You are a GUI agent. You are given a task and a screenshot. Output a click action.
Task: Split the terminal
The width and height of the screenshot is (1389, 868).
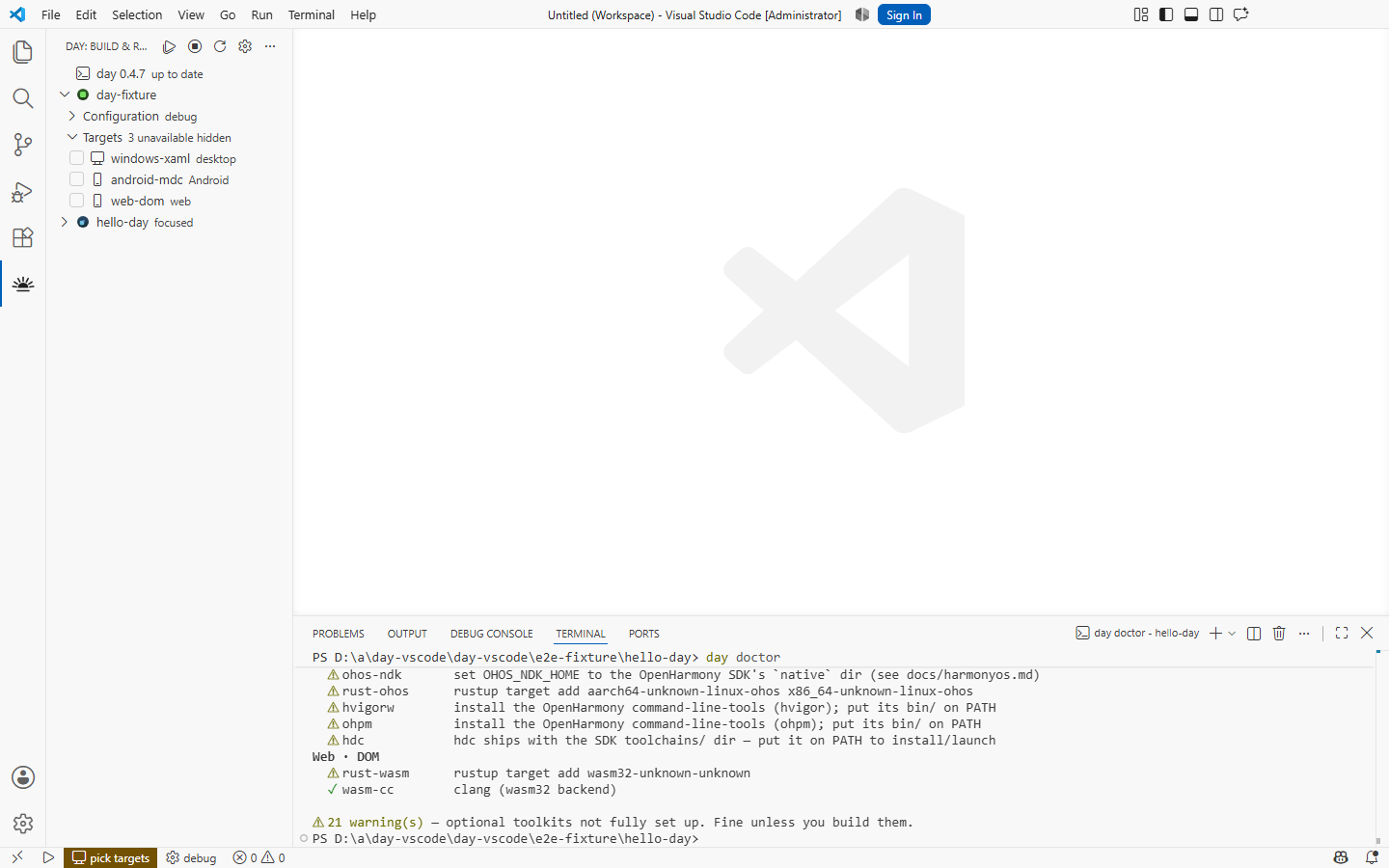coord(1254,634)
